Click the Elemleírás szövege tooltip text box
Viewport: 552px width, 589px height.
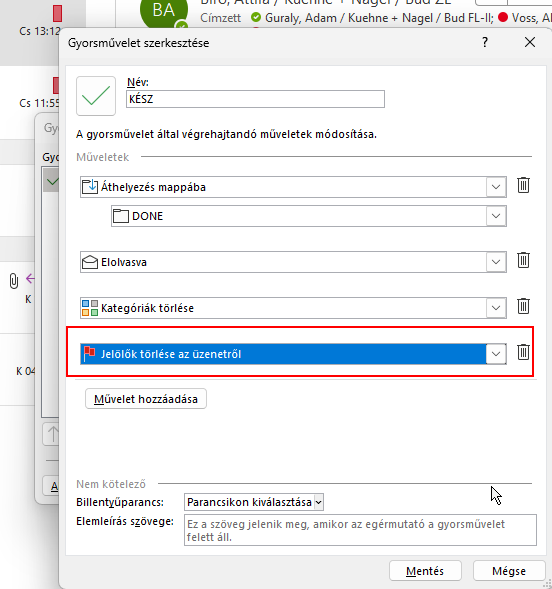coord(360,530)
